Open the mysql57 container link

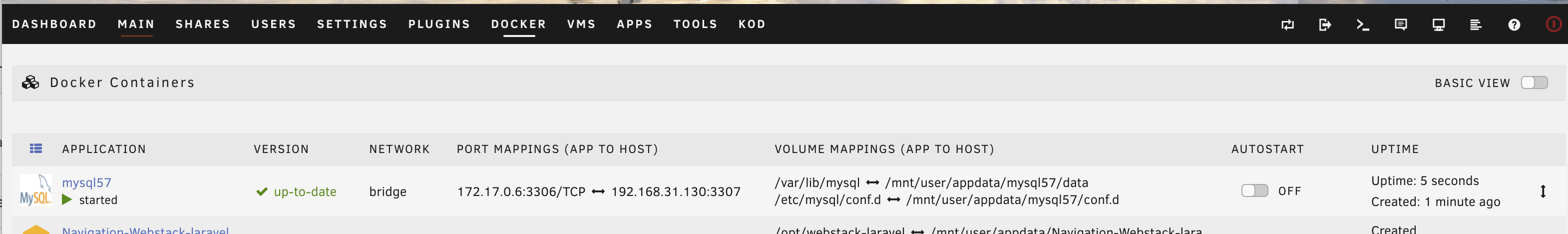[86, 183]
